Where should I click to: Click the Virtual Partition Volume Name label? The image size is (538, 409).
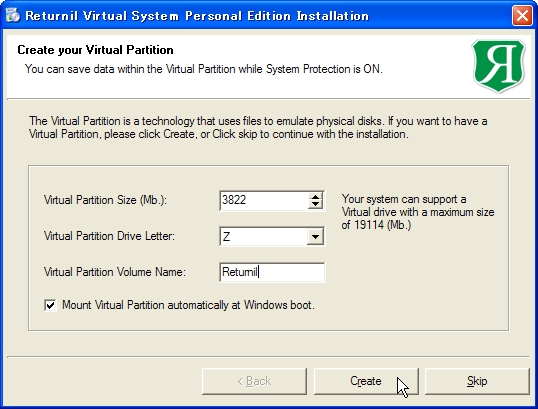click(x=115, y=272)
